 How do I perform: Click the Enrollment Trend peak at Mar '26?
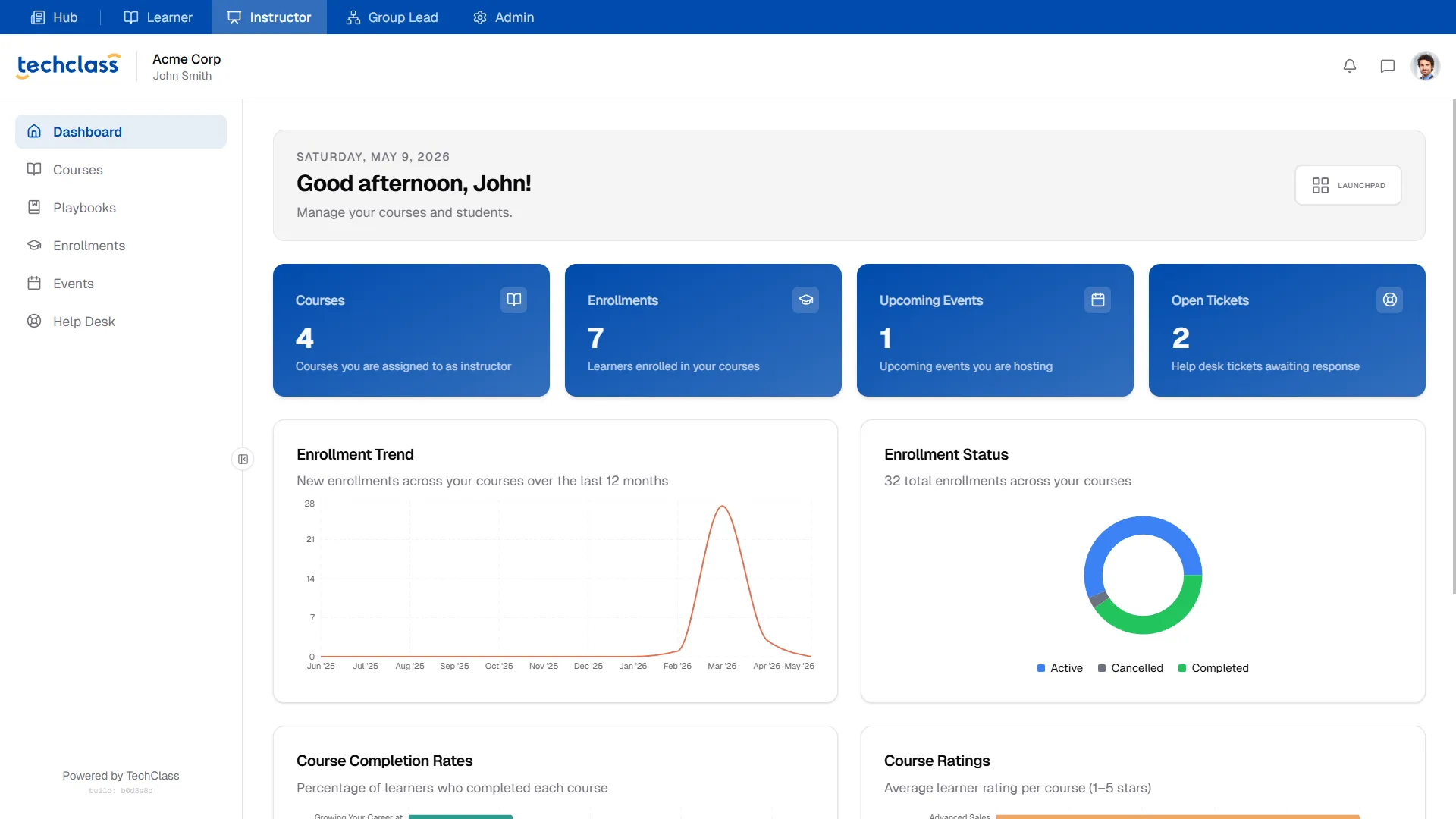point(722,507)
